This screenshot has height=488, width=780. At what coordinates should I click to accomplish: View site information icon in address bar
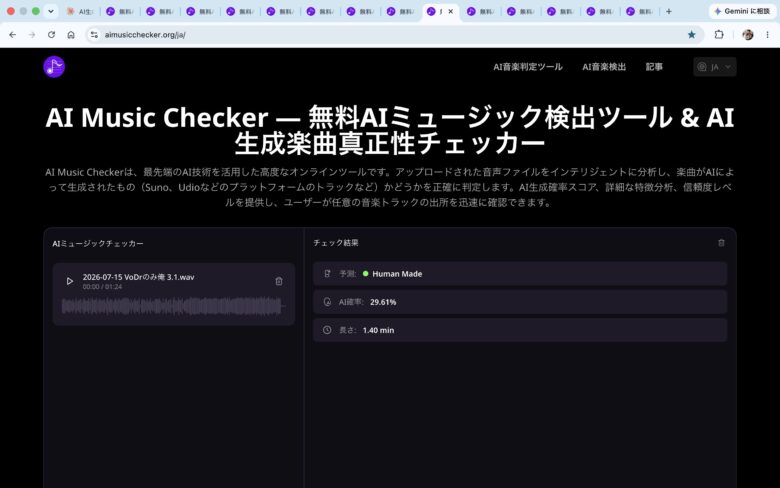(x=94, y=35)
